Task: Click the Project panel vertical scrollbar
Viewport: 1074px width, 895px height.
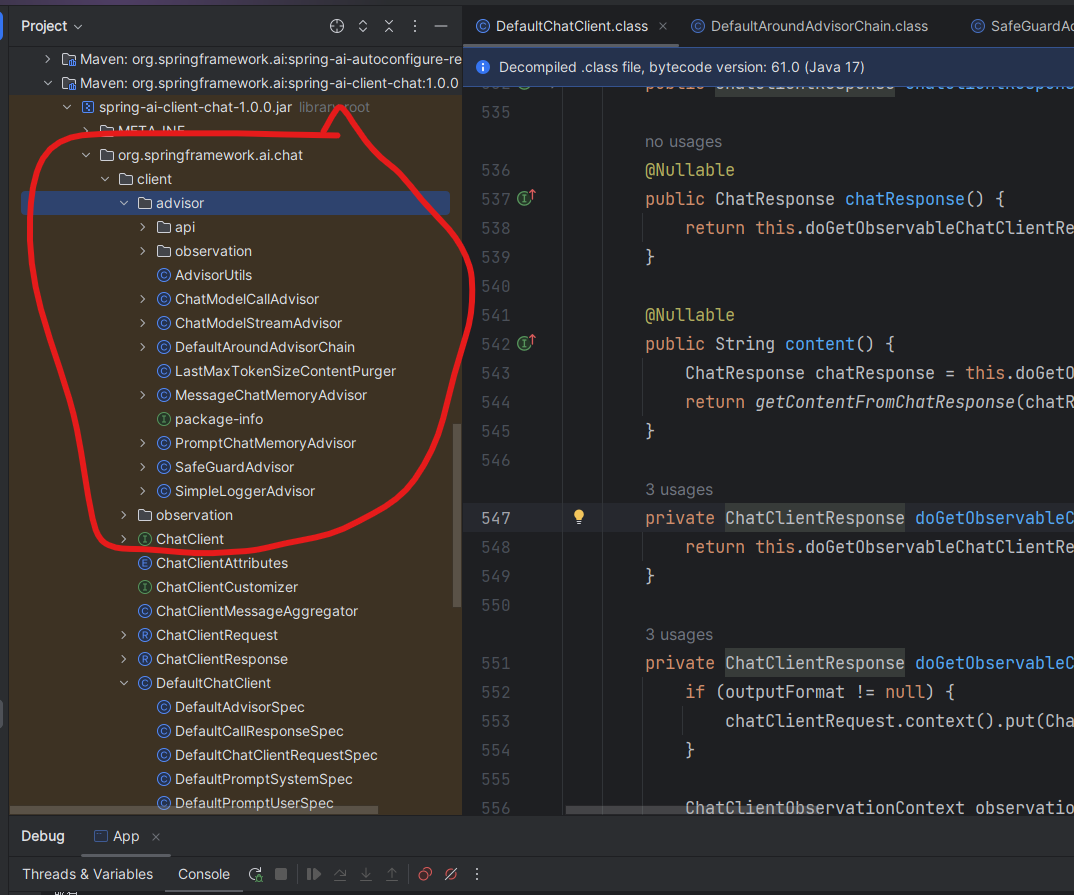Action: pyautogui.click(x=457, y=515)
